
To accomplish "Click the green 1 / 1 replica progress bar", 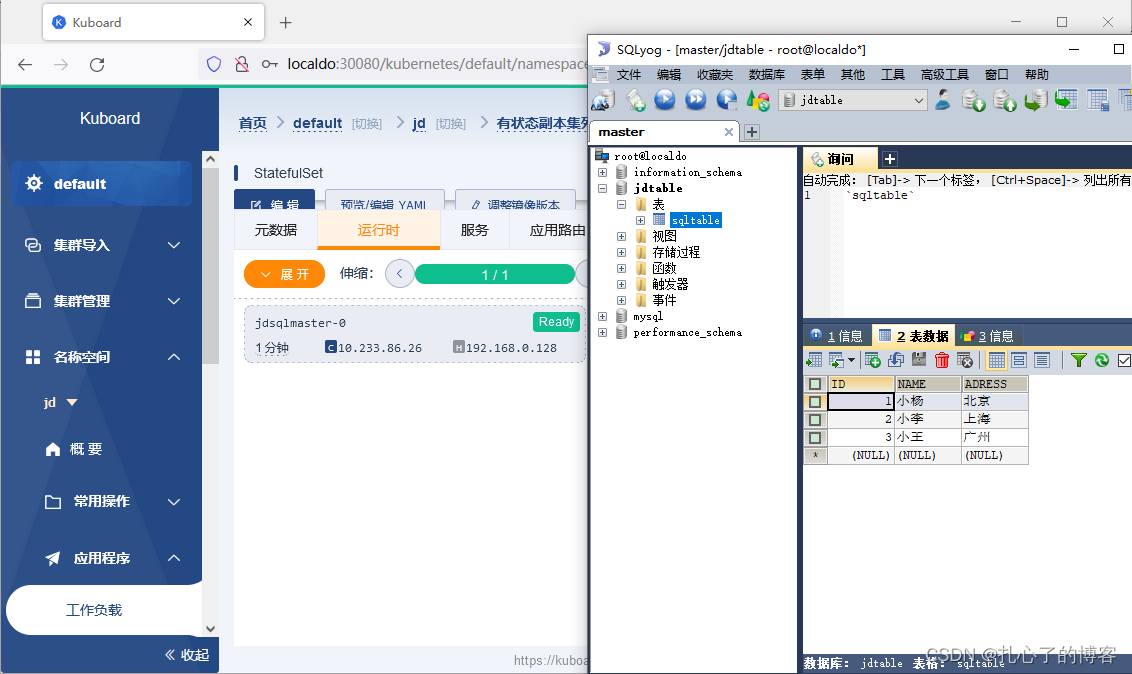I will click(494, 273).
